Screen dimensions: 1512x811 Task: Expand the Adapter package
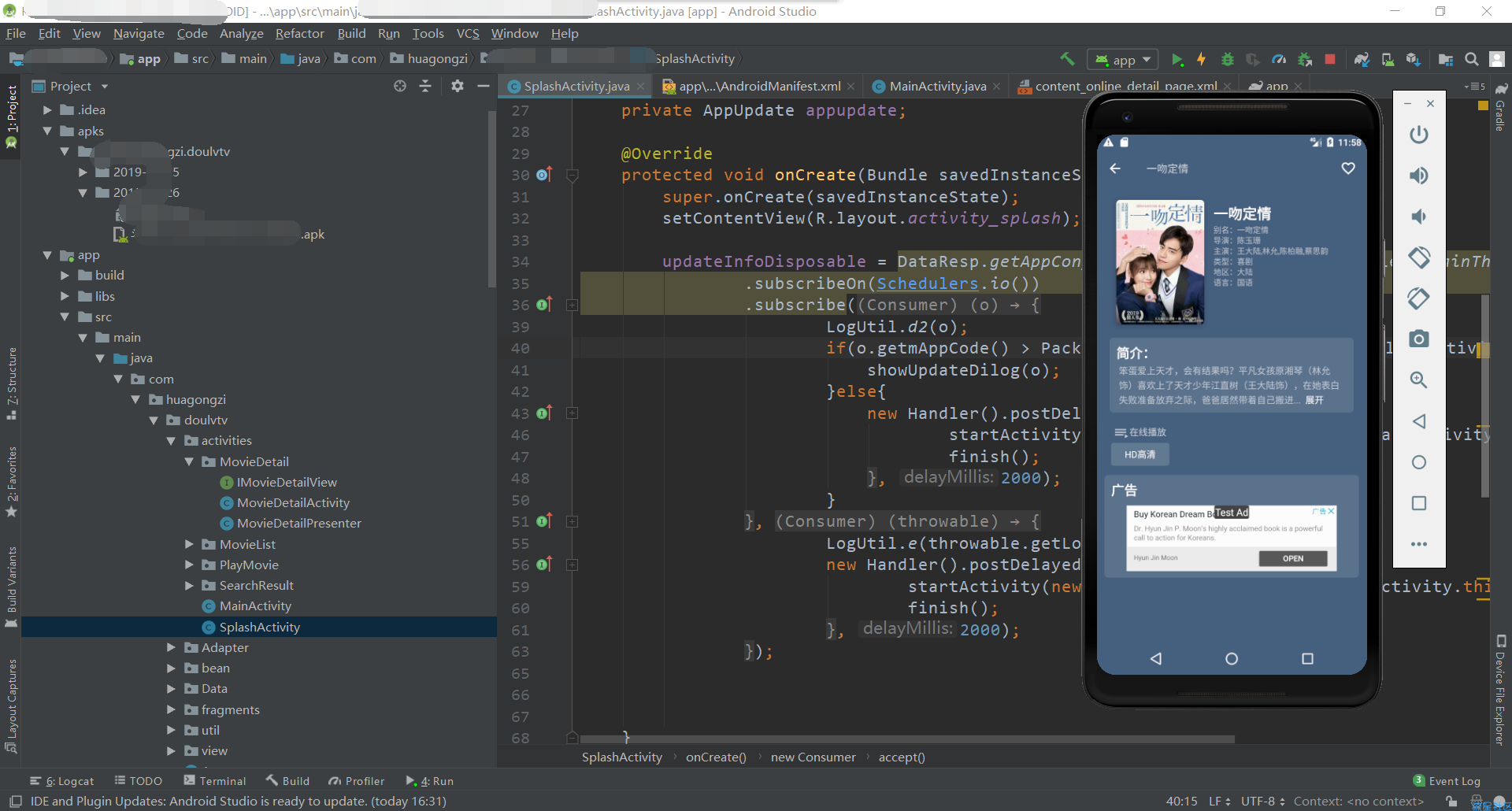pos(171,647)
